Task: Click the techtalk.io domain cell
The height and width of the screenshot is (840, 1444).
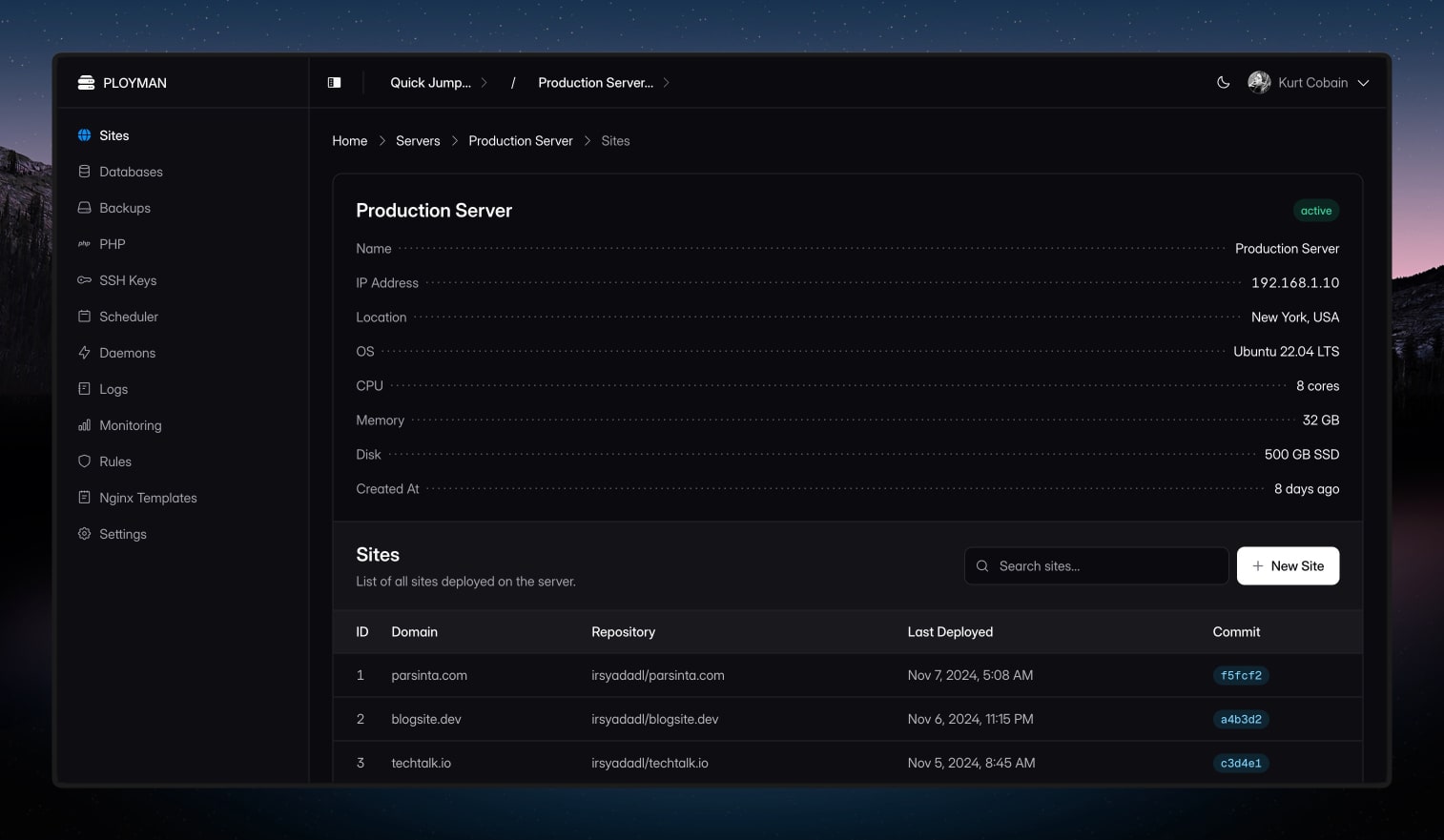Action: [422, 764]
